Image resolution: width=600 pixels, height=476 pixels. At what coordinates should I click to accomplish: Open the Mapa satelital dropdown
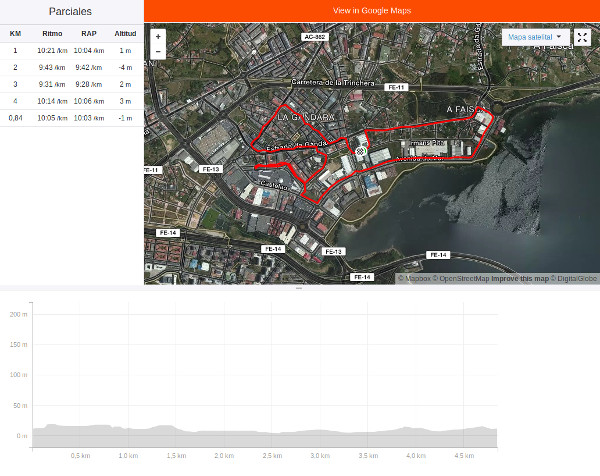coord(536,37)
